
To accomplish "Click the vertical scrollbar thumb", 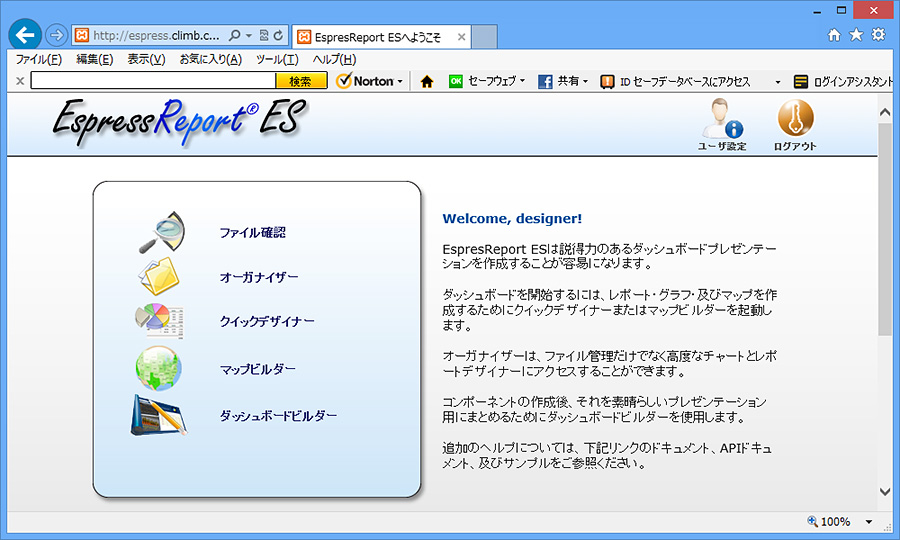I will [x=885, y=229].
